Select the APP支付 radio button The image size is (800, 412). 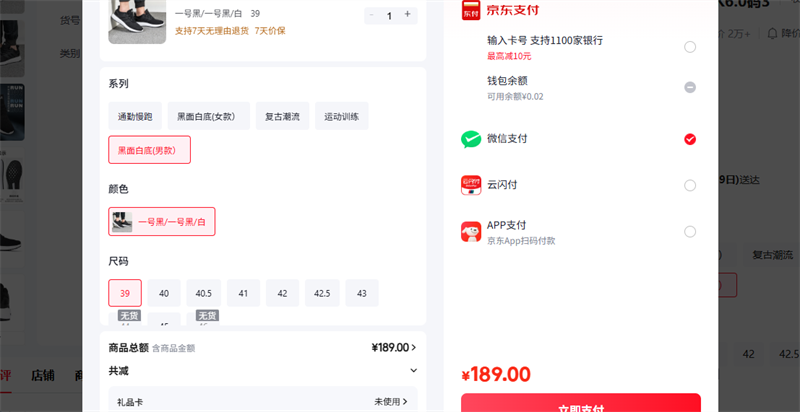(690, 232)
